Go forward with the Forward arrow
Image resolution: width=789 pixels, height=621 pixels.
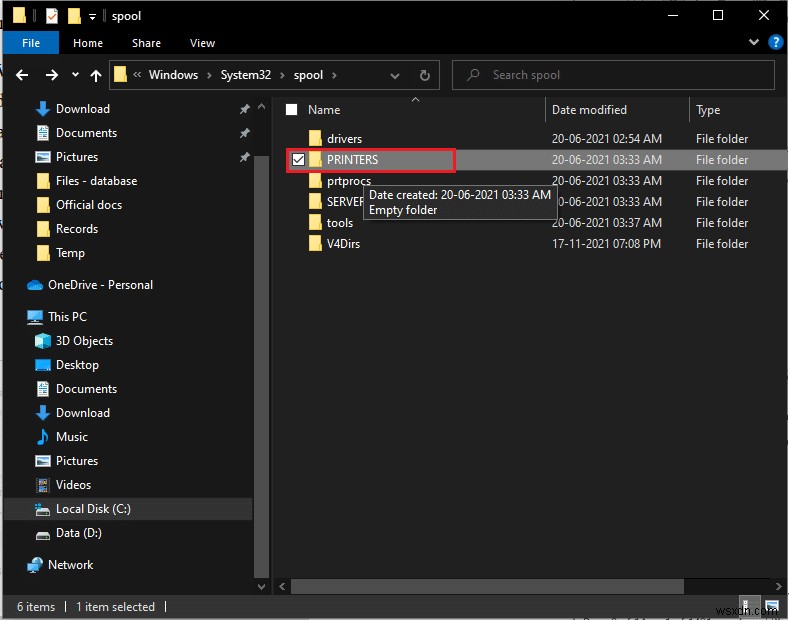(x=51, y=75)
